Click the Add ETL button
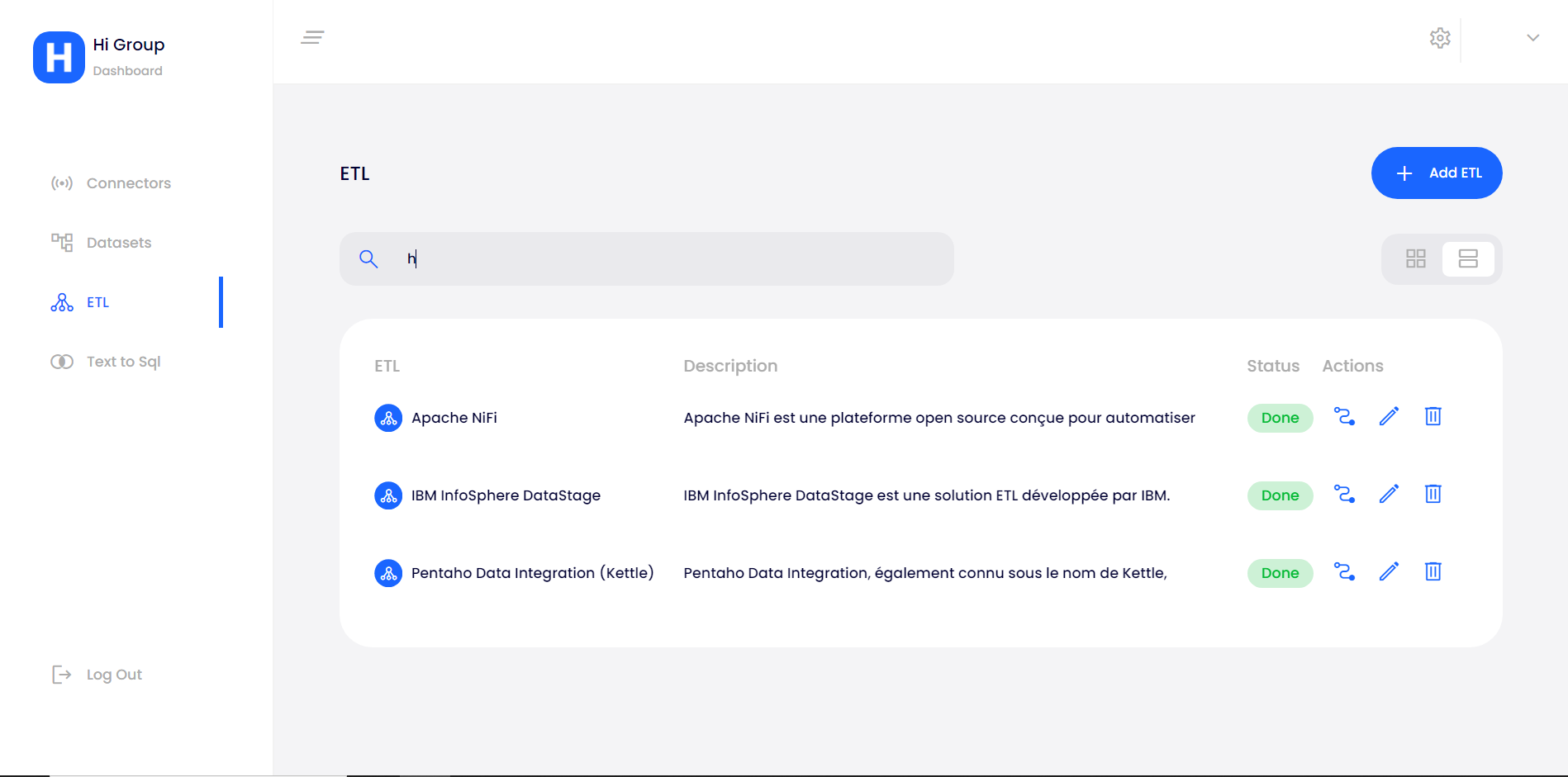Image resolution: width=1568 pixels, height=777 pixels. (x=1437, y=173)
